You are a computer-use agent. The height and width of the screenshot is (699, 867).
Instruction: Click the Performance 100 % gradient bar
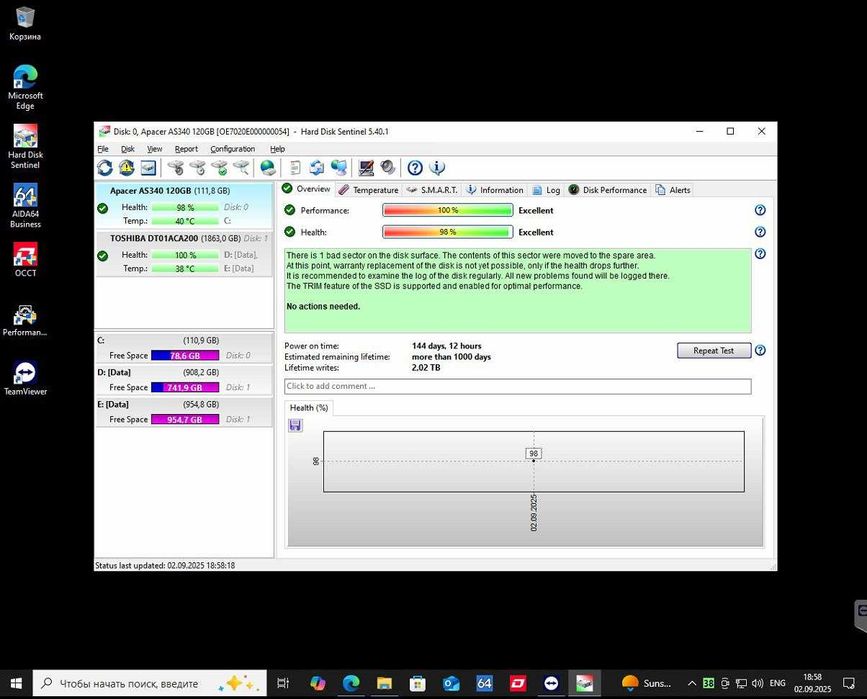448,210
